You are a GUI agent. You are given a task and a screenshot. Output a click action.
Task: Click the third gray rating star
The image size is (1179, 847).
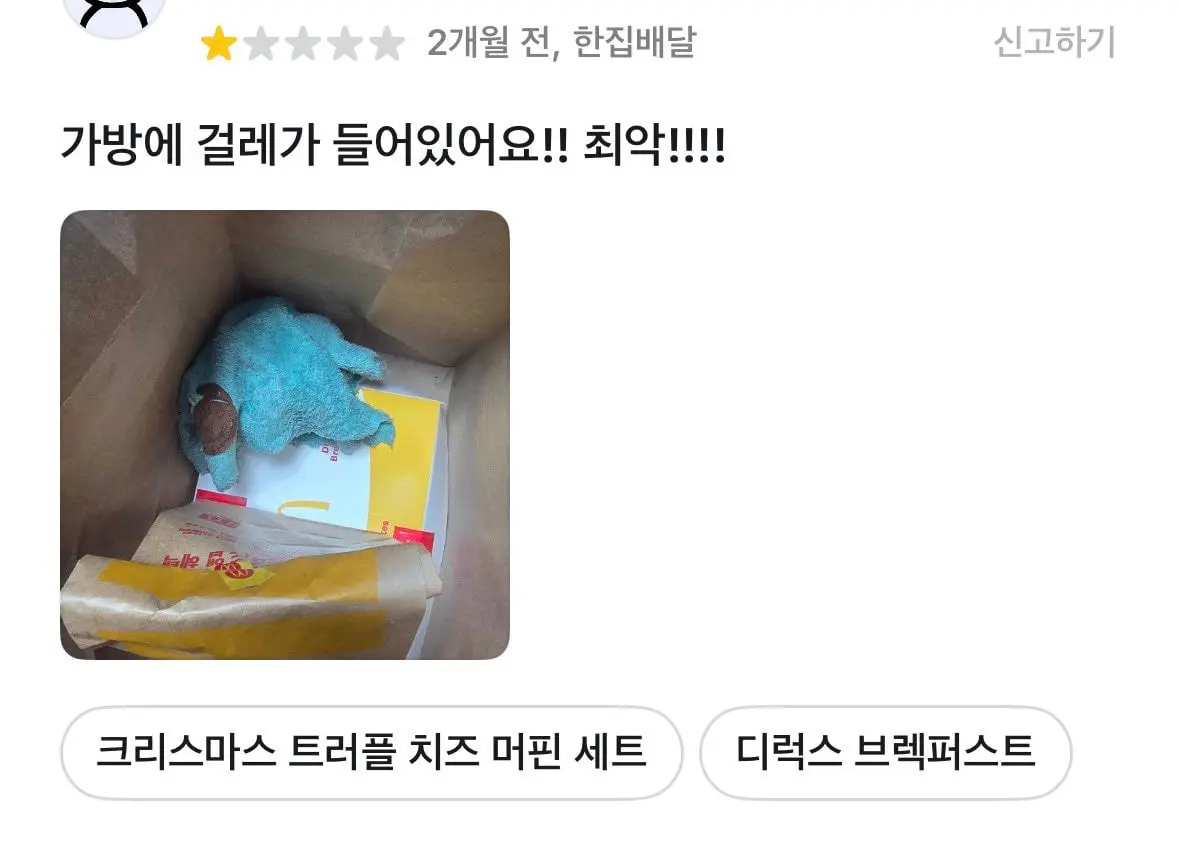pyautogui.click(x=303, y=43)
